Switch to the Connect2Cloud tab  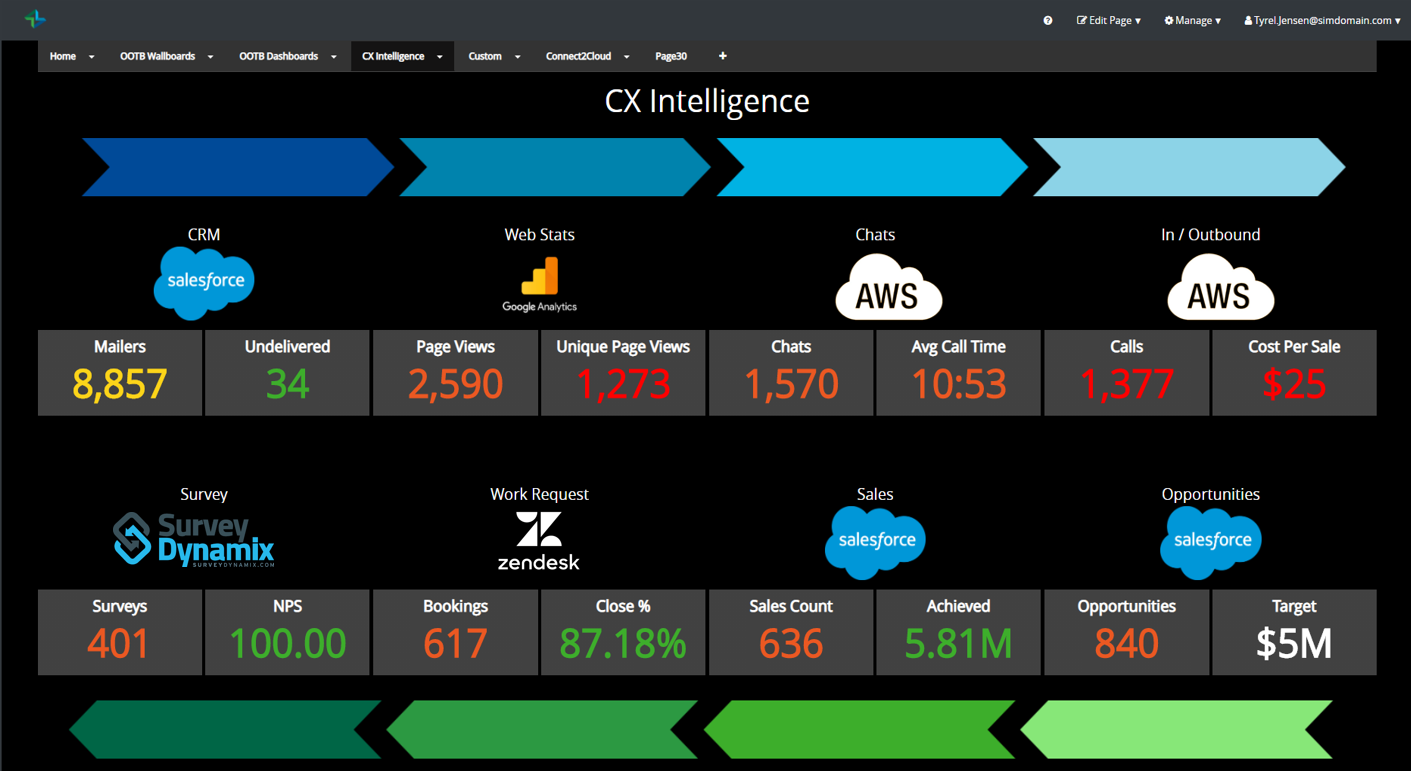click(x=580, y=56)
